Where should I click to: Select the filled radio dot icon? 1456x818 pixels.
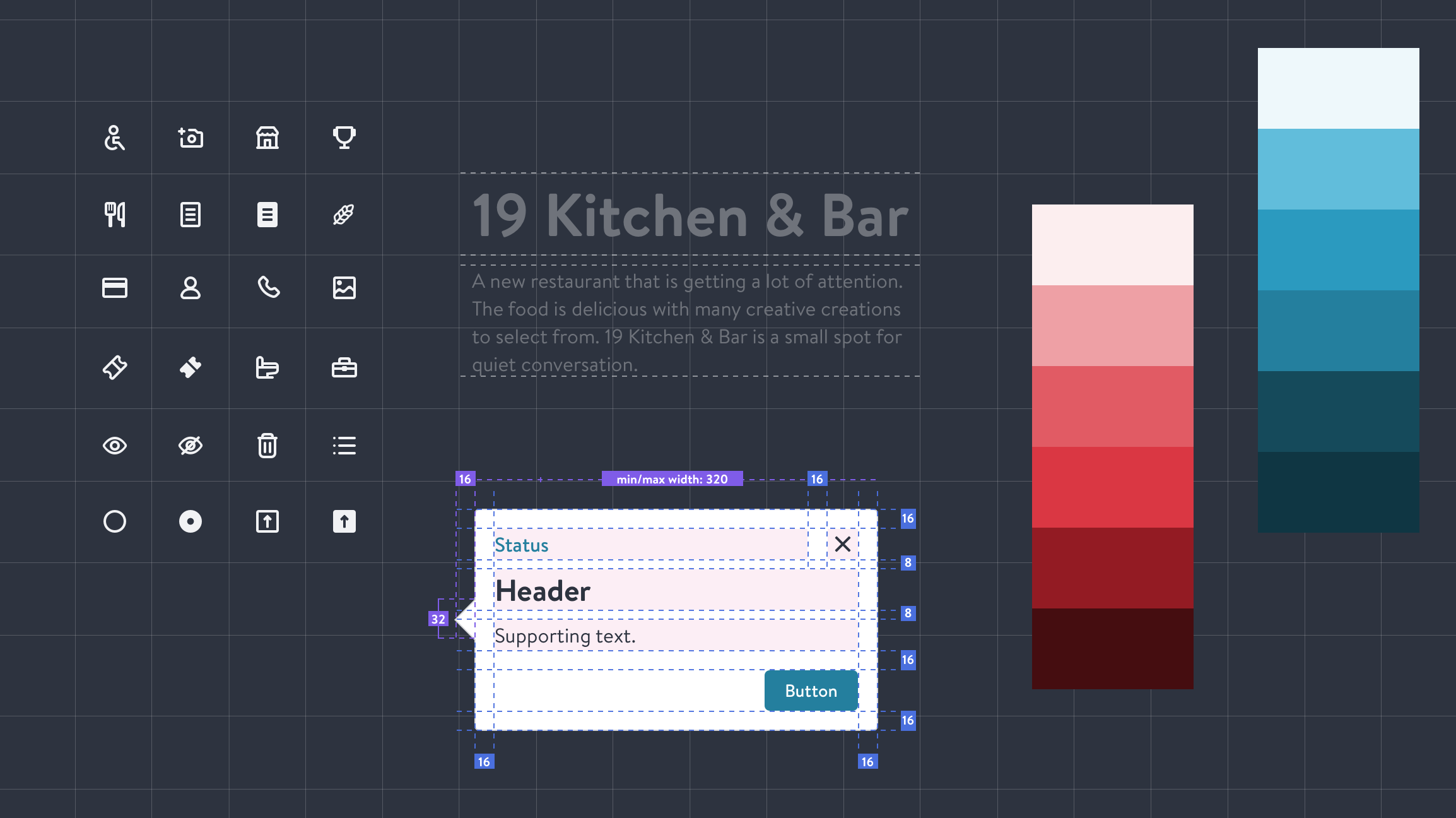click(x=191, y=521)
